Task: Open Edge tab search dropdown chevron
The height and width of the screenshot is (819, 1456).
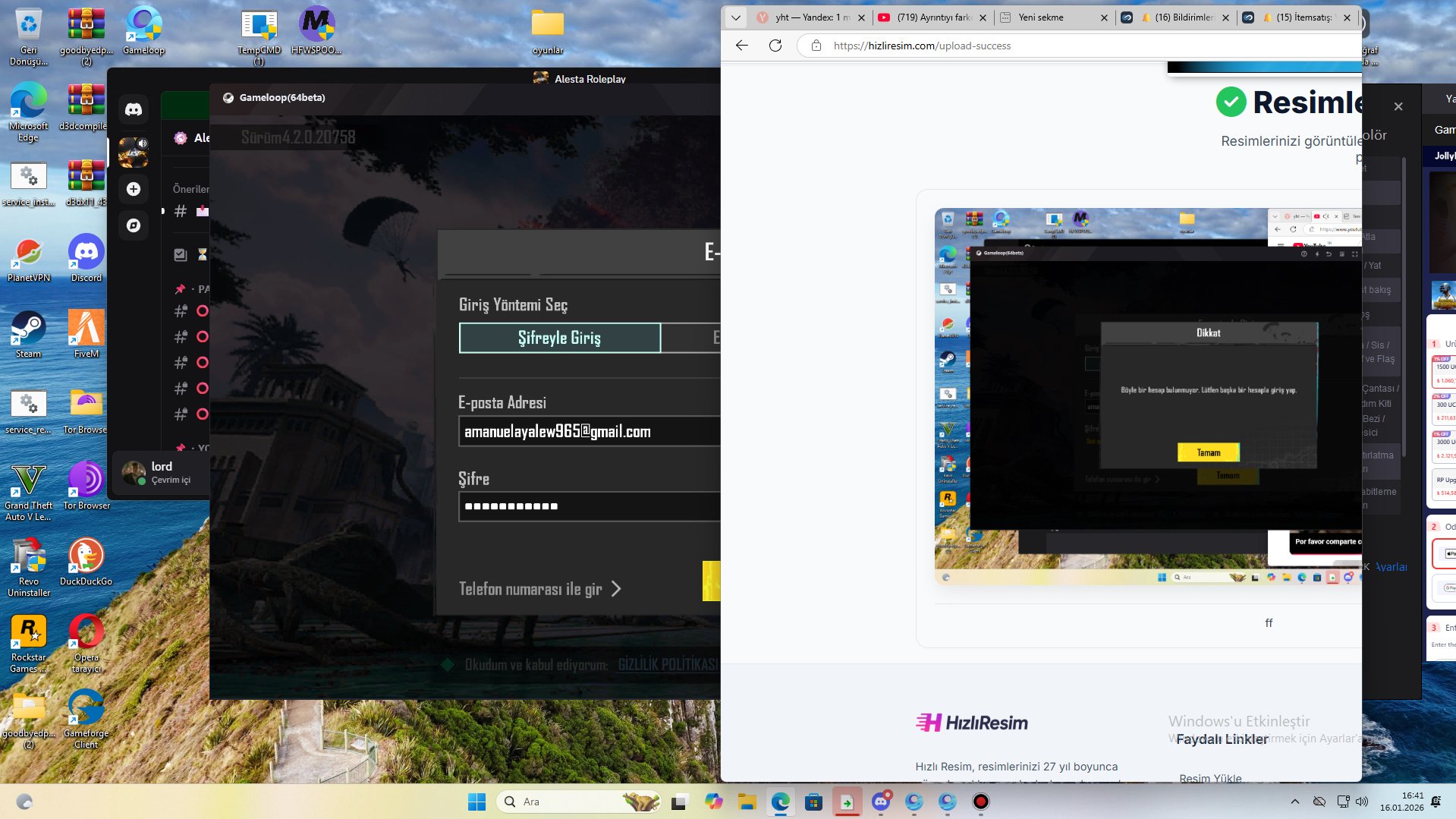Action: [735, 17]
